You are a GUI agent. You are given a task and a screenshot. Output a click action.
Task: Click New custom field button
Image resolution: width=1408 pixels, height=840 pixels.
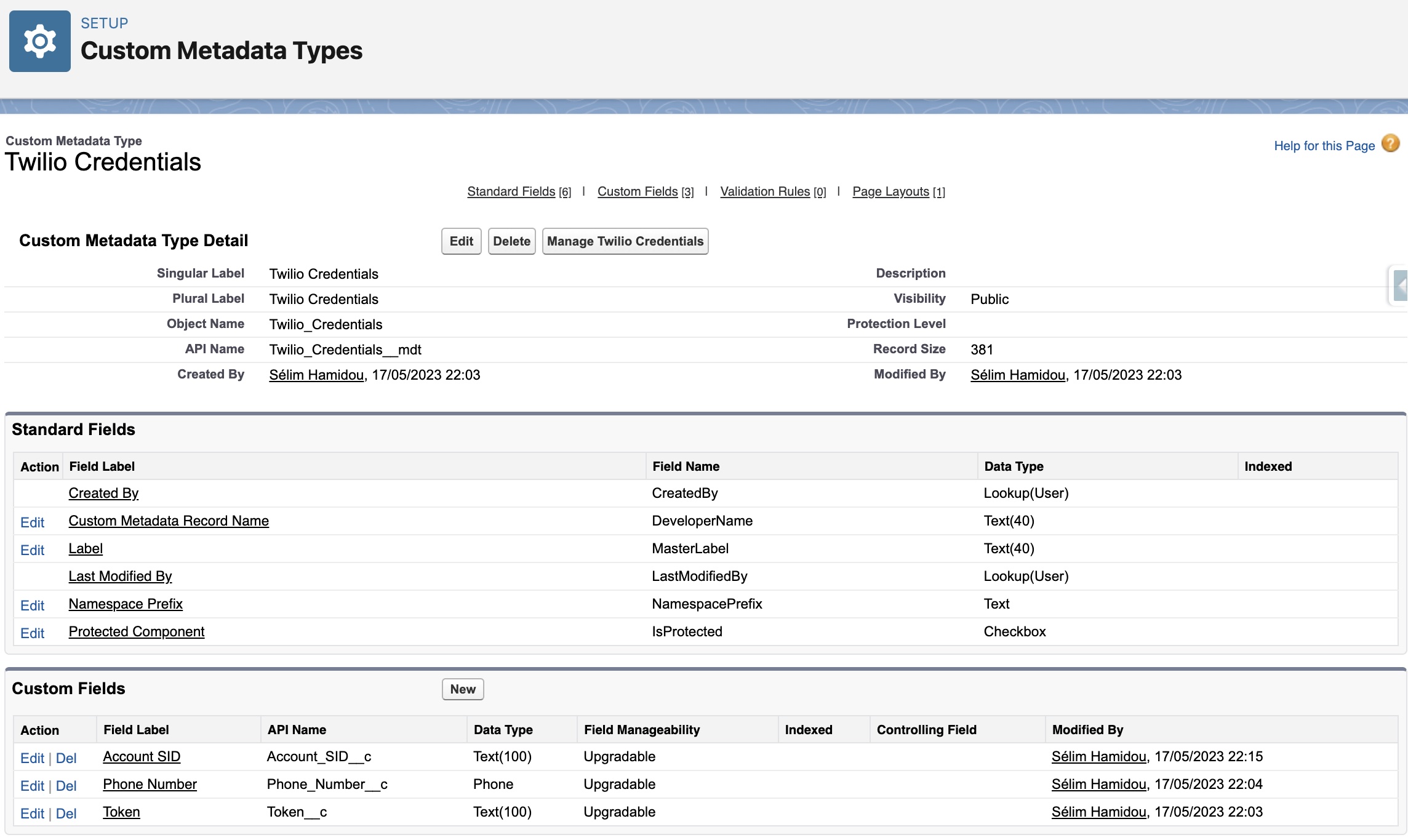coord(463,689)
